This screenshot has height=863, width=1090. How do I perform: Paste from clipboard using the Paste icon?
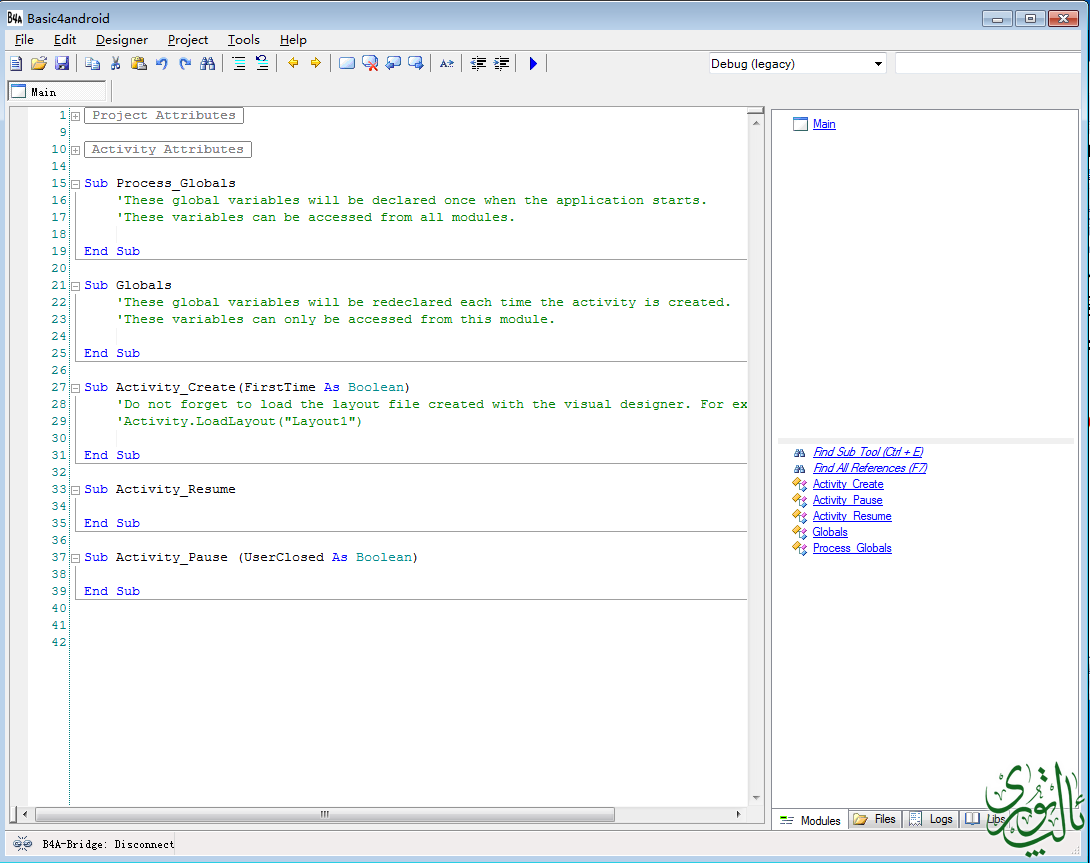pos(139,63)
